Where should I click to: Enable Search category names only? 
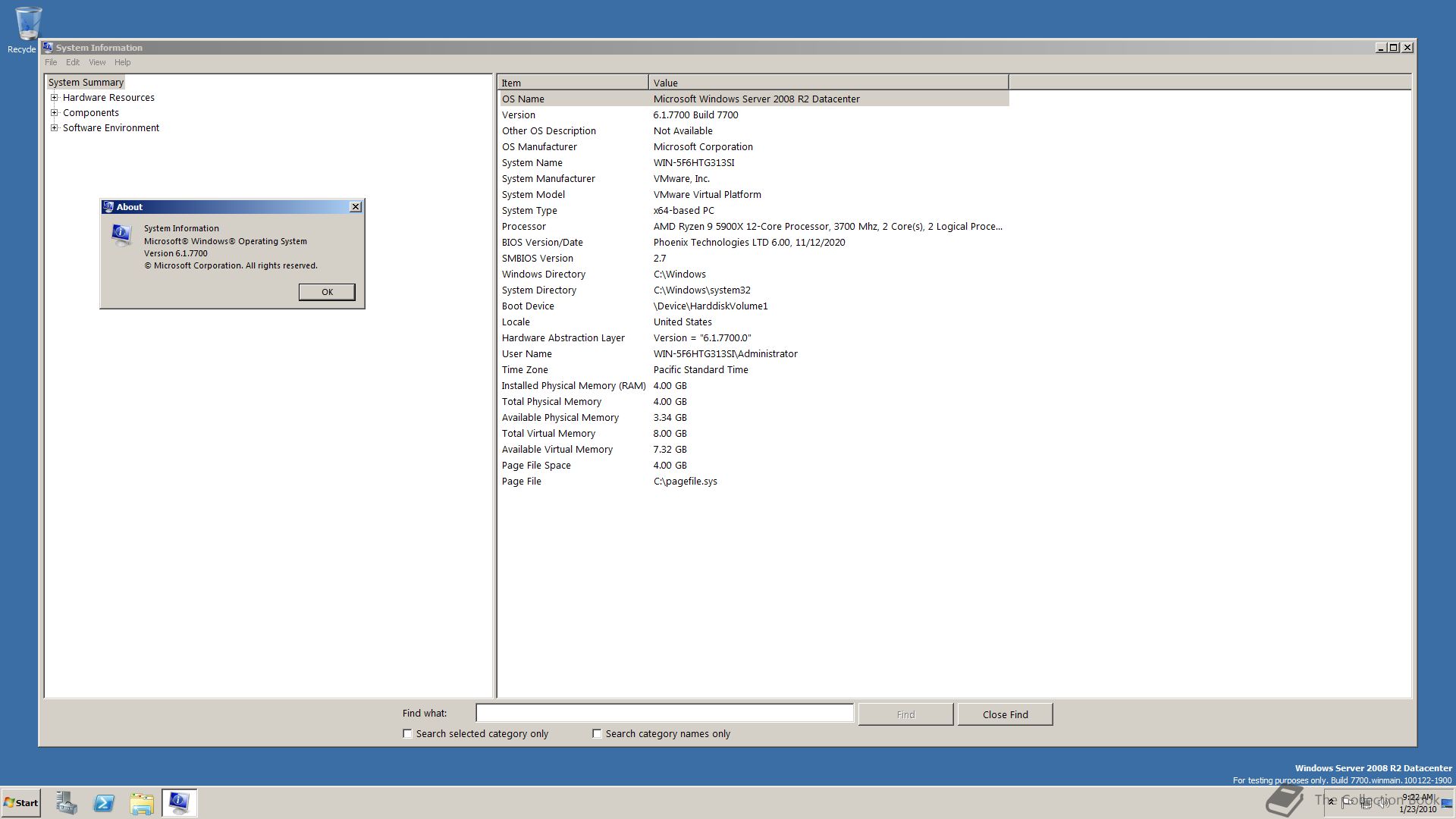pyautogui.click(x=597, y=733)
